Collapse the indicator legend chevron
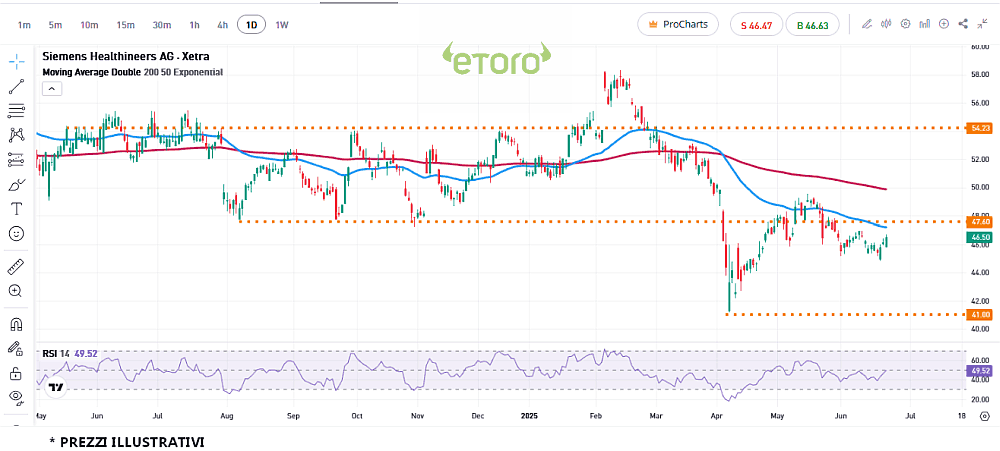This screenshot has height=451, width=1000. [x=52, y=89]
